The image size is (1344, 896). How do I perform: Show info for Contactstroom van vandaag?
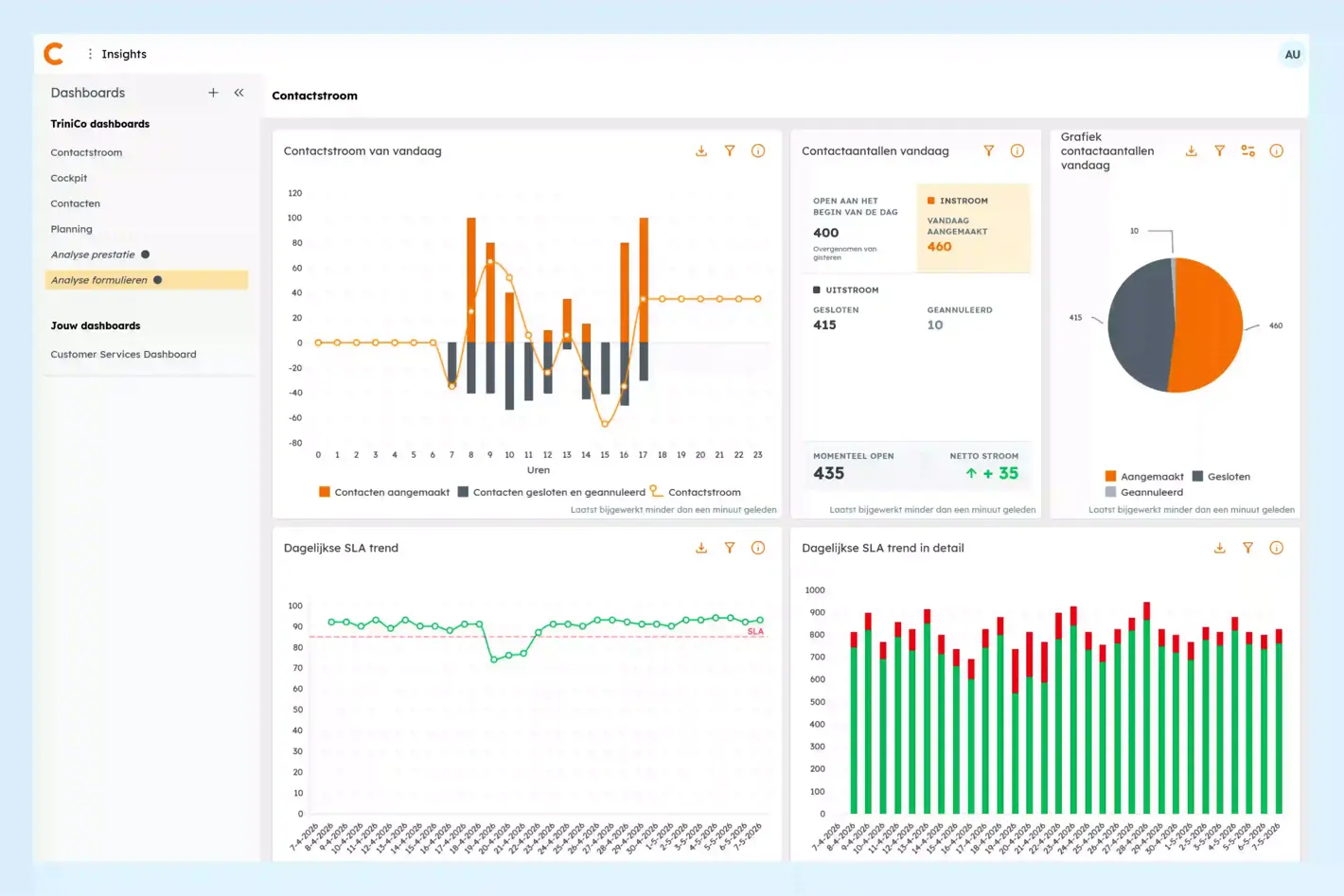(x=758, y=151)
